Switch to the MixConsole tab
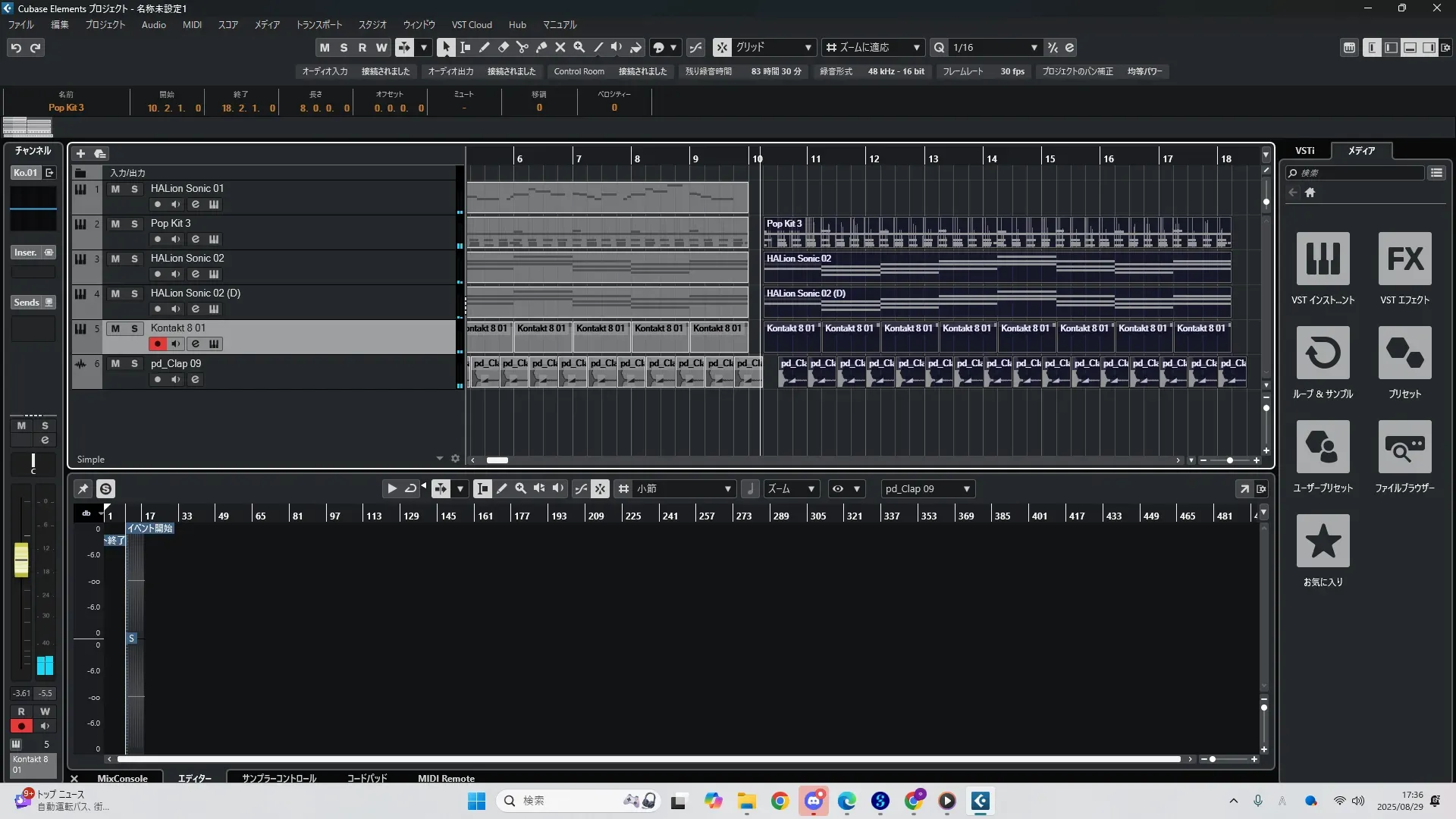The image size is (1456, 819). 122,778
